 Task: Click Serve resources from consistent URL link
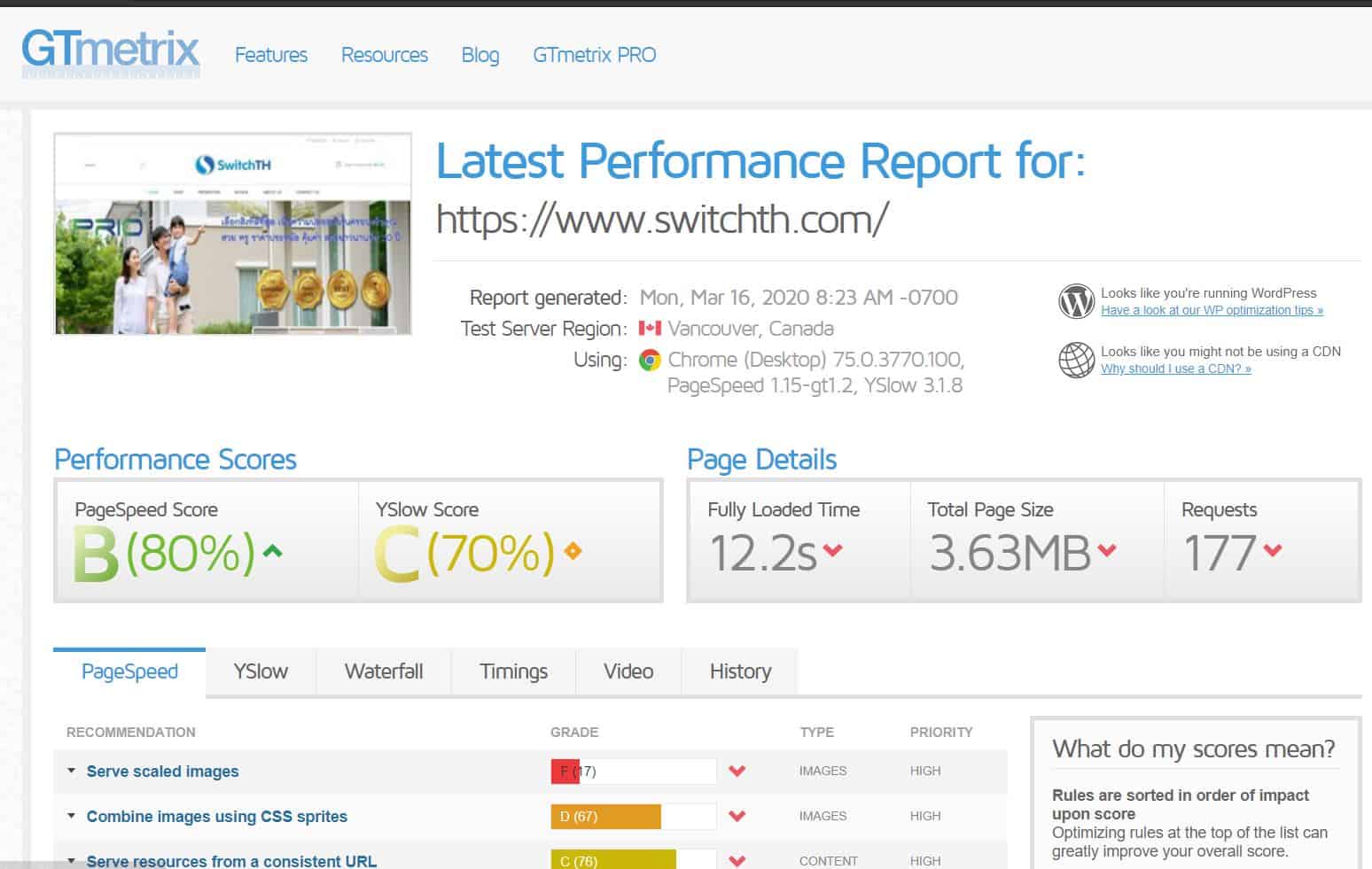pyautogui.click(x=231, y=861)
